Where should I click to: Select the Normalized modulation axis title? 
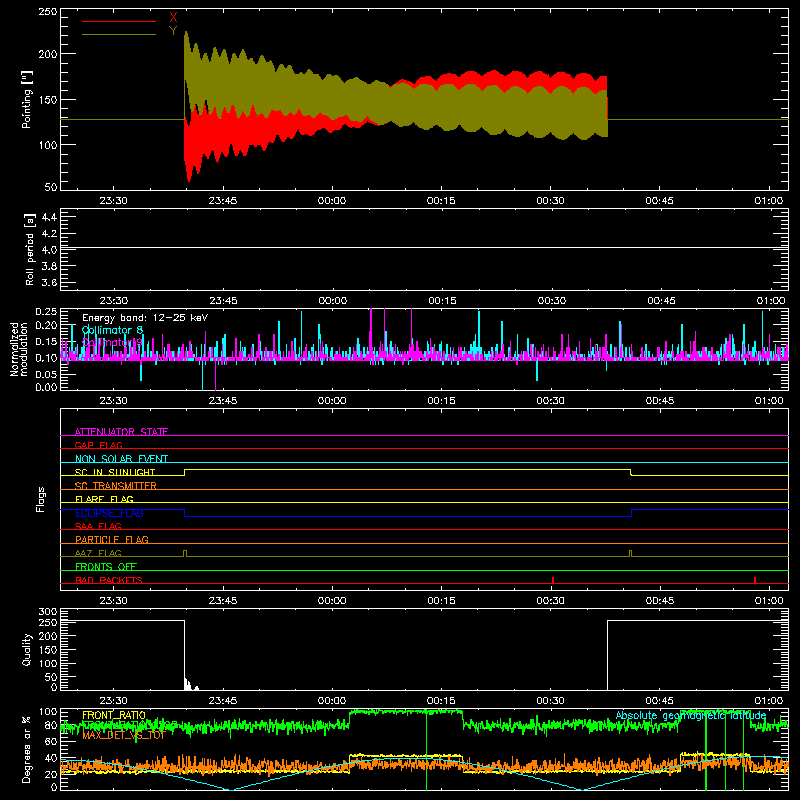19,349
